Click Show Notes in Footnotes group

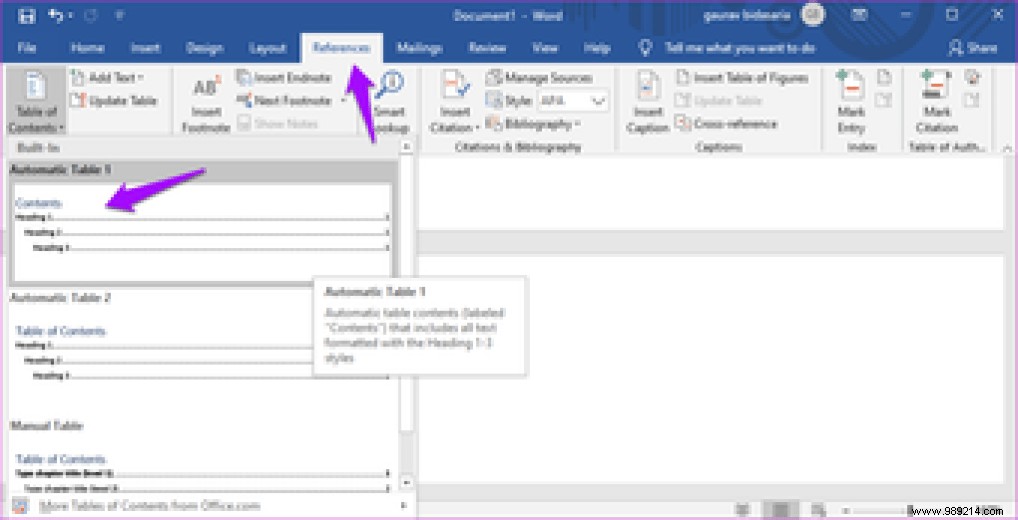[x=277, y=123]
